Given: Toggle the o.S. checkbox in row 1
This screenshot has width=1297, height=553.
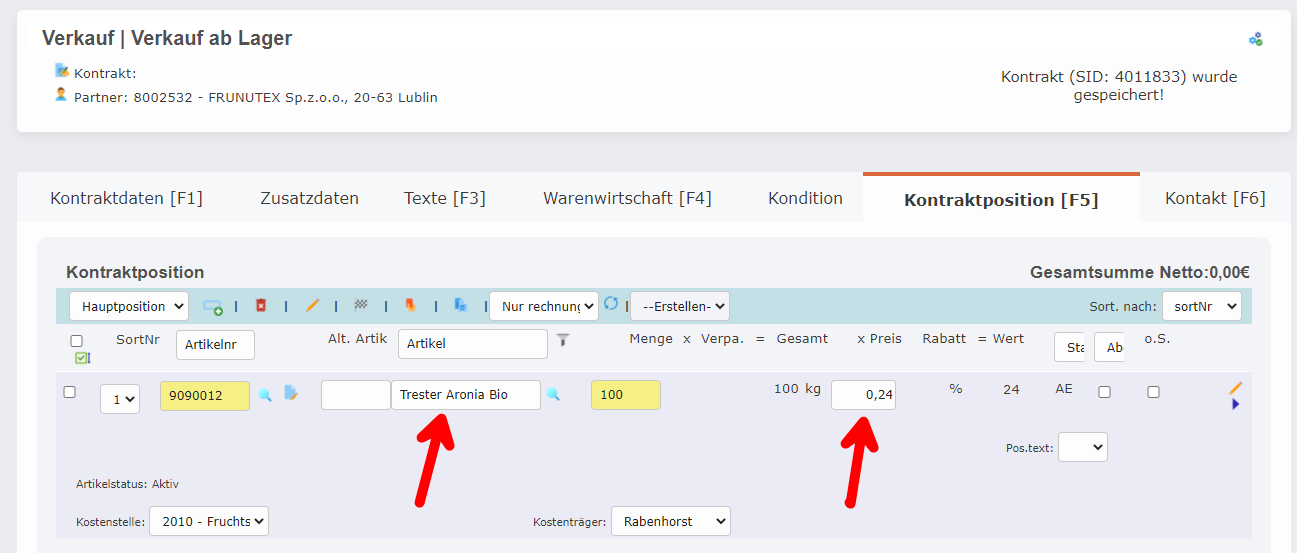Looking at the screenshot, I should point(1153,392).
